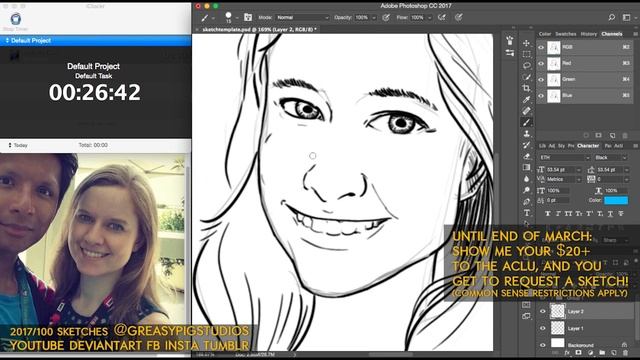Screen dimensions: 640x360
Task: Add adjustment layer icon
Action: (590, 353)
